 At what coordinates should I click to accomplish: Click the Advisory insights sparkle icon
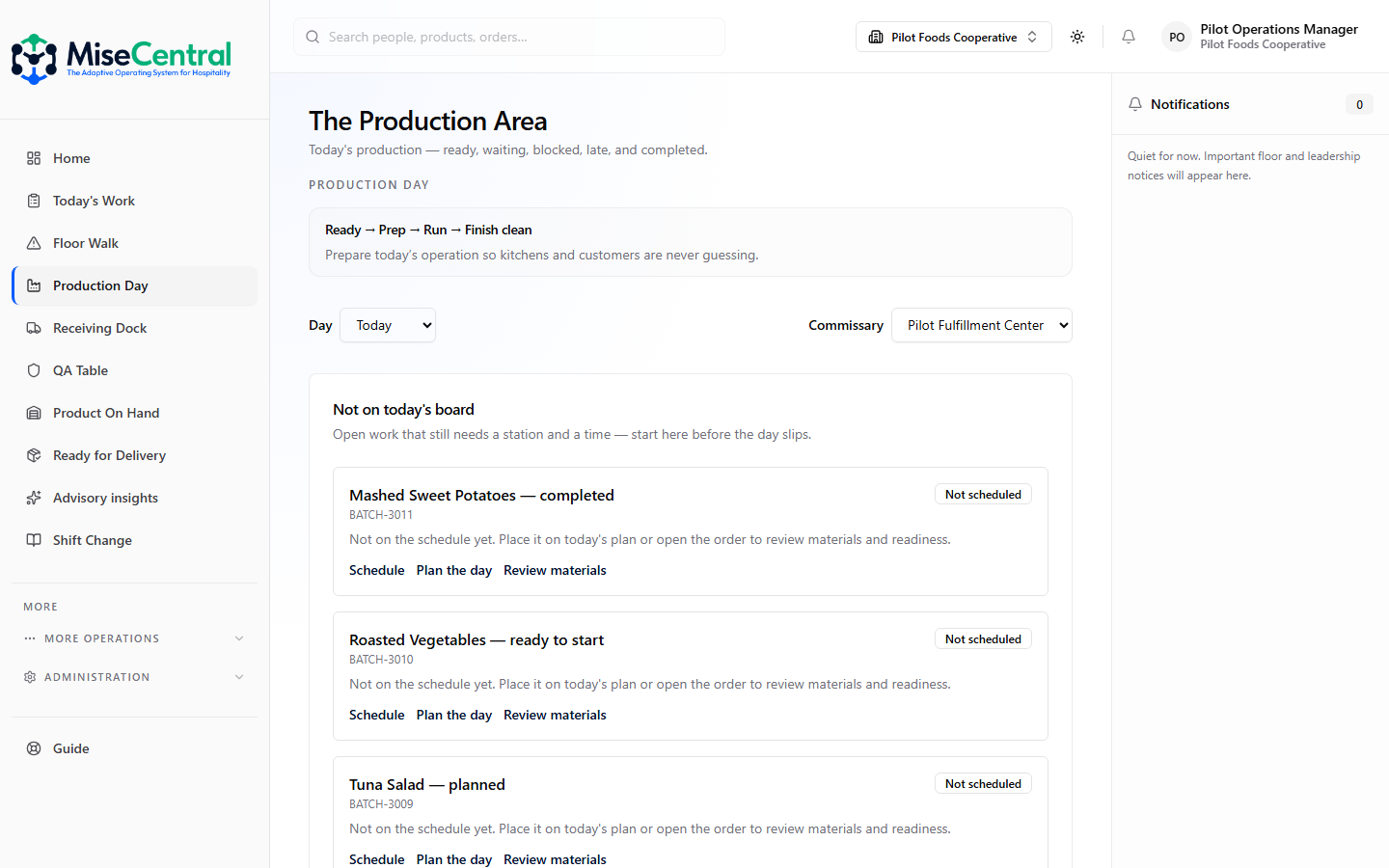[34, 498]
